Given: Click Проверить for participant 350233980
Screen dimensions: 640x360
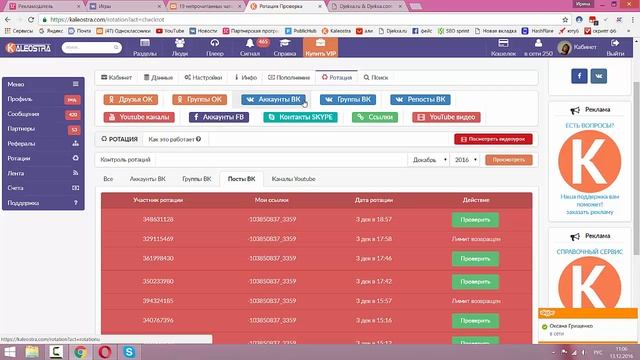Looking at the screenshot, I should [x=475, y=282].
